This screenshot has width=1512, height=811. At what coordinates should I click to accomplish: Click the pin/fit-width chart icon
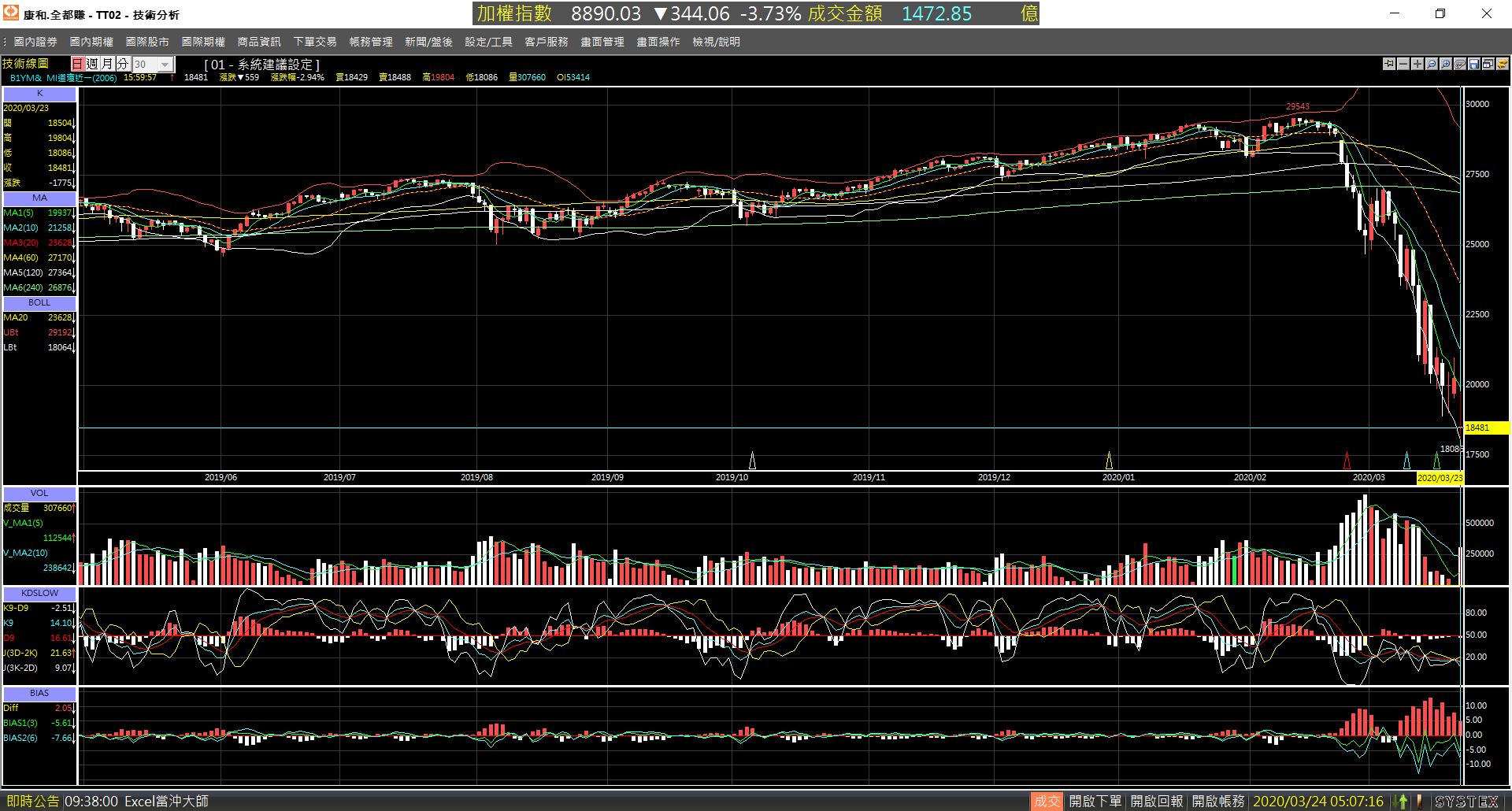click(x=1389, y=64)
